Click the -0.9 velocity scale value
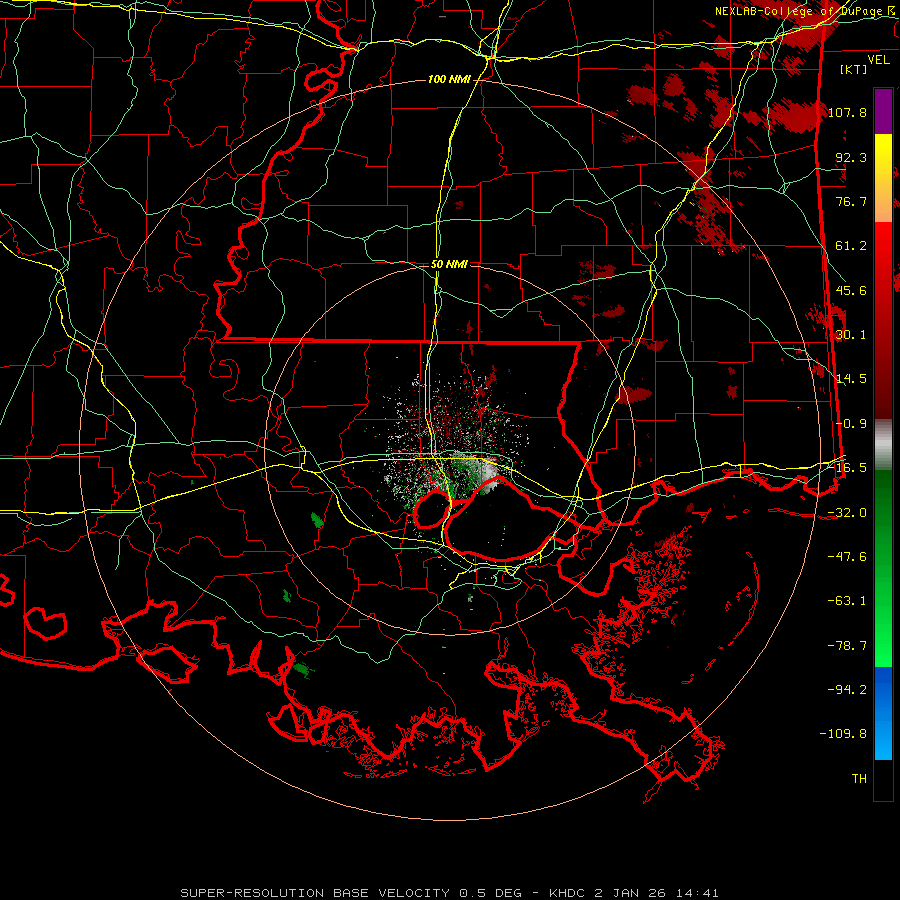The image size is (900, 900). tap(851, 424)
